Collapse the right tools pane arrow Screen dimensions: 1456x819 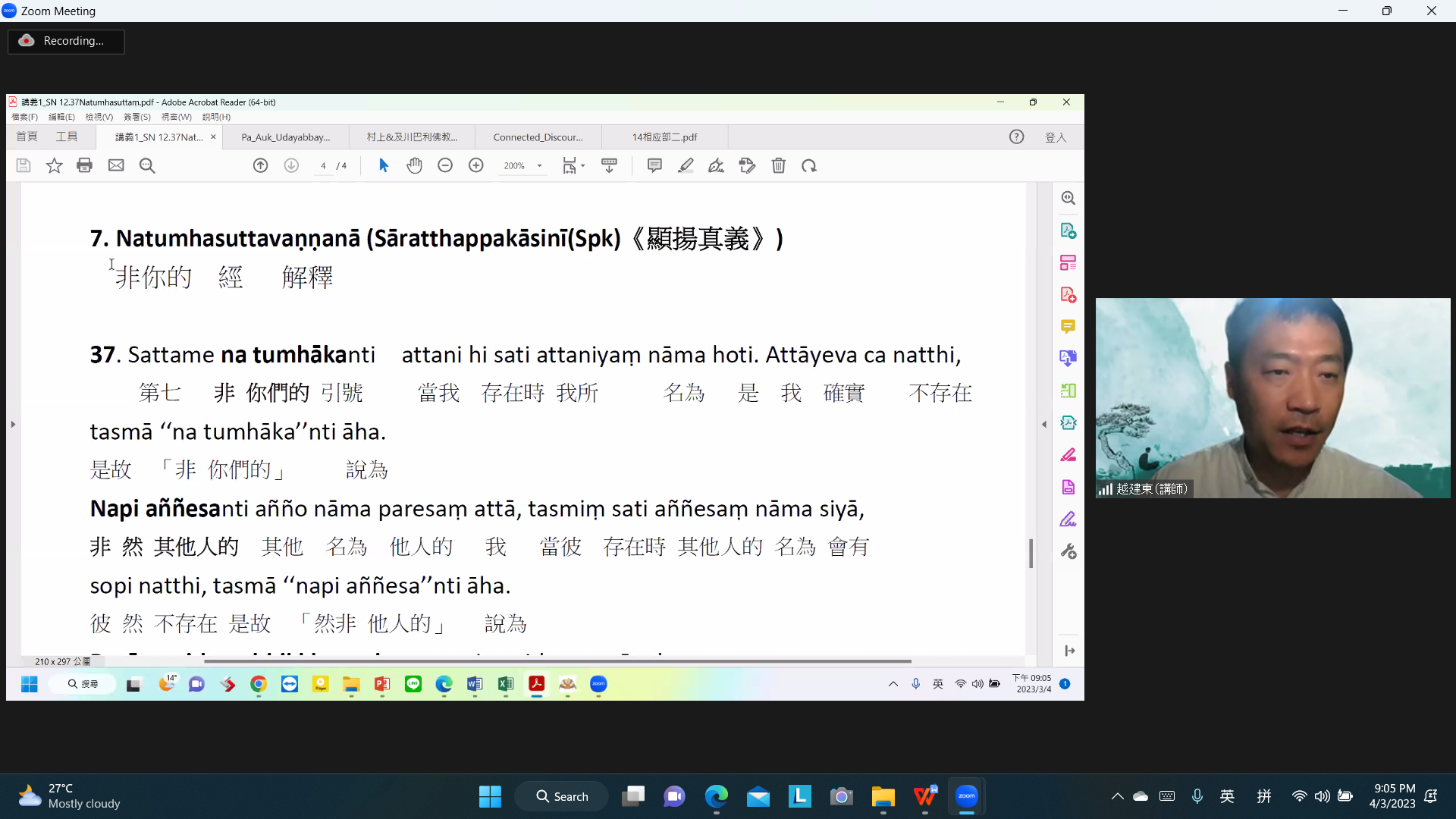click(x=1044, y=424)
